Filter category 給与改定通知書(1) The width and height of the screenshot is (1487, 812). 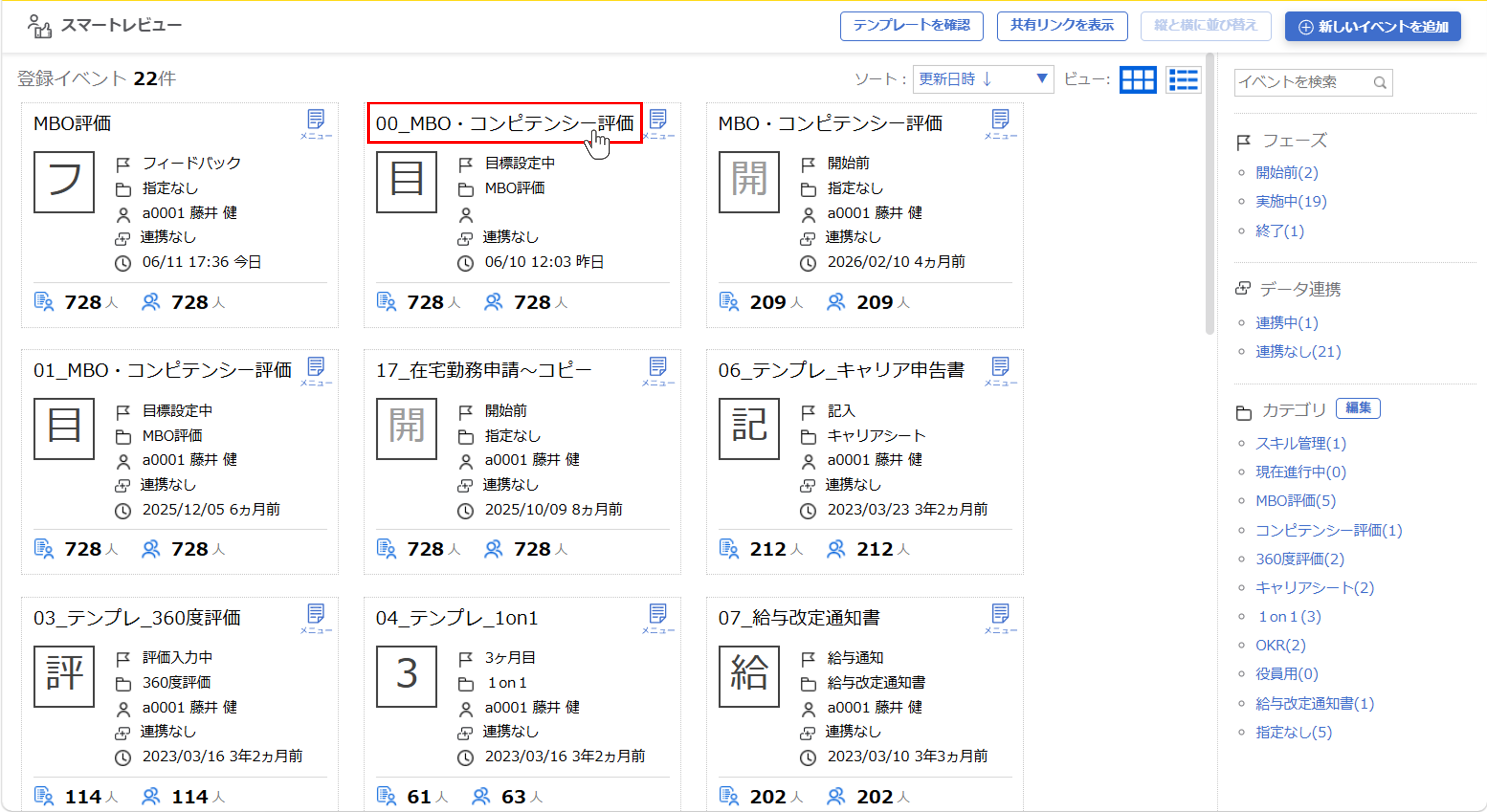point(1315,704)
